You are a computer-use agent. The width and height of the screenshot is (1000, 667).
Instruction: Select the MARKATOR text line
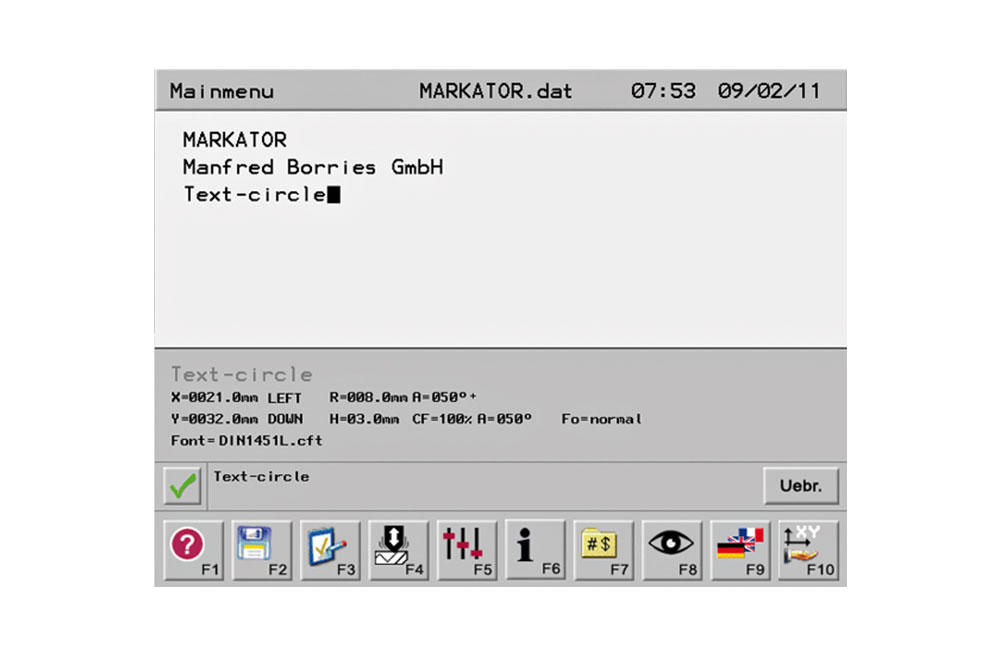235,140
